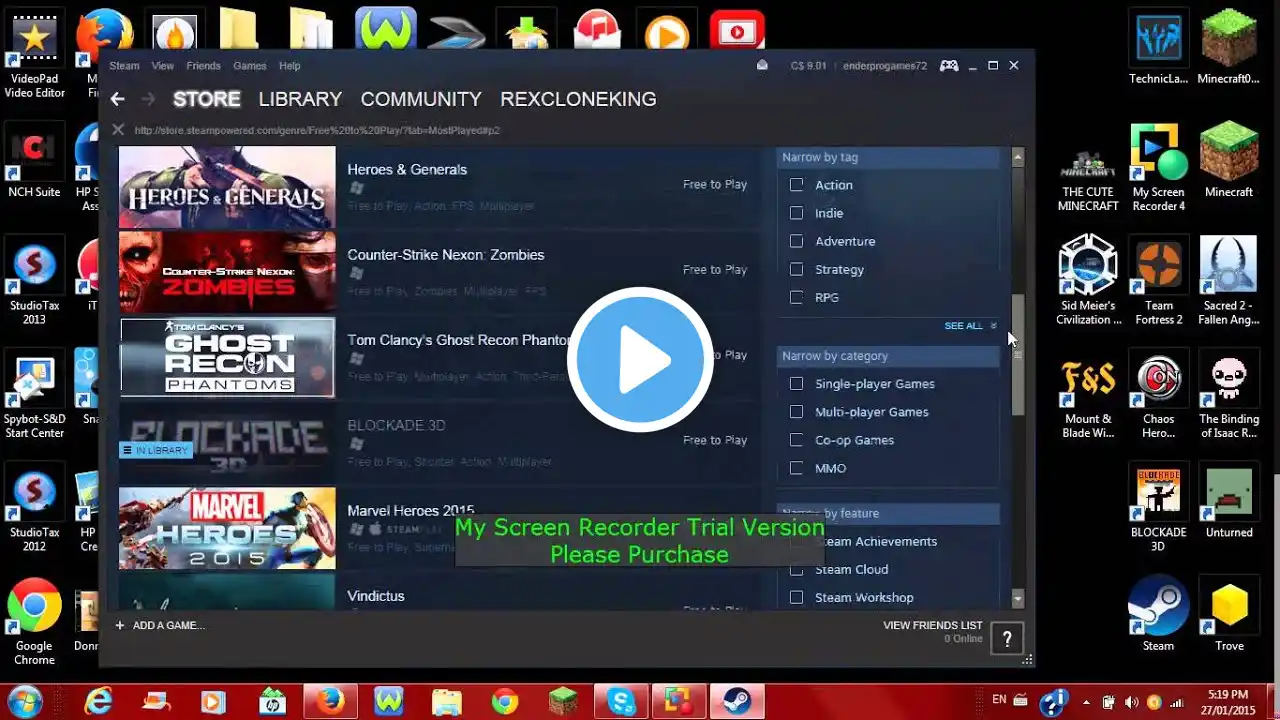Image resolution: width=1280 pixels, height=720 pixels.
Task: Open VIEW FRIENDS LIST
Action: [x=932, y=625]
